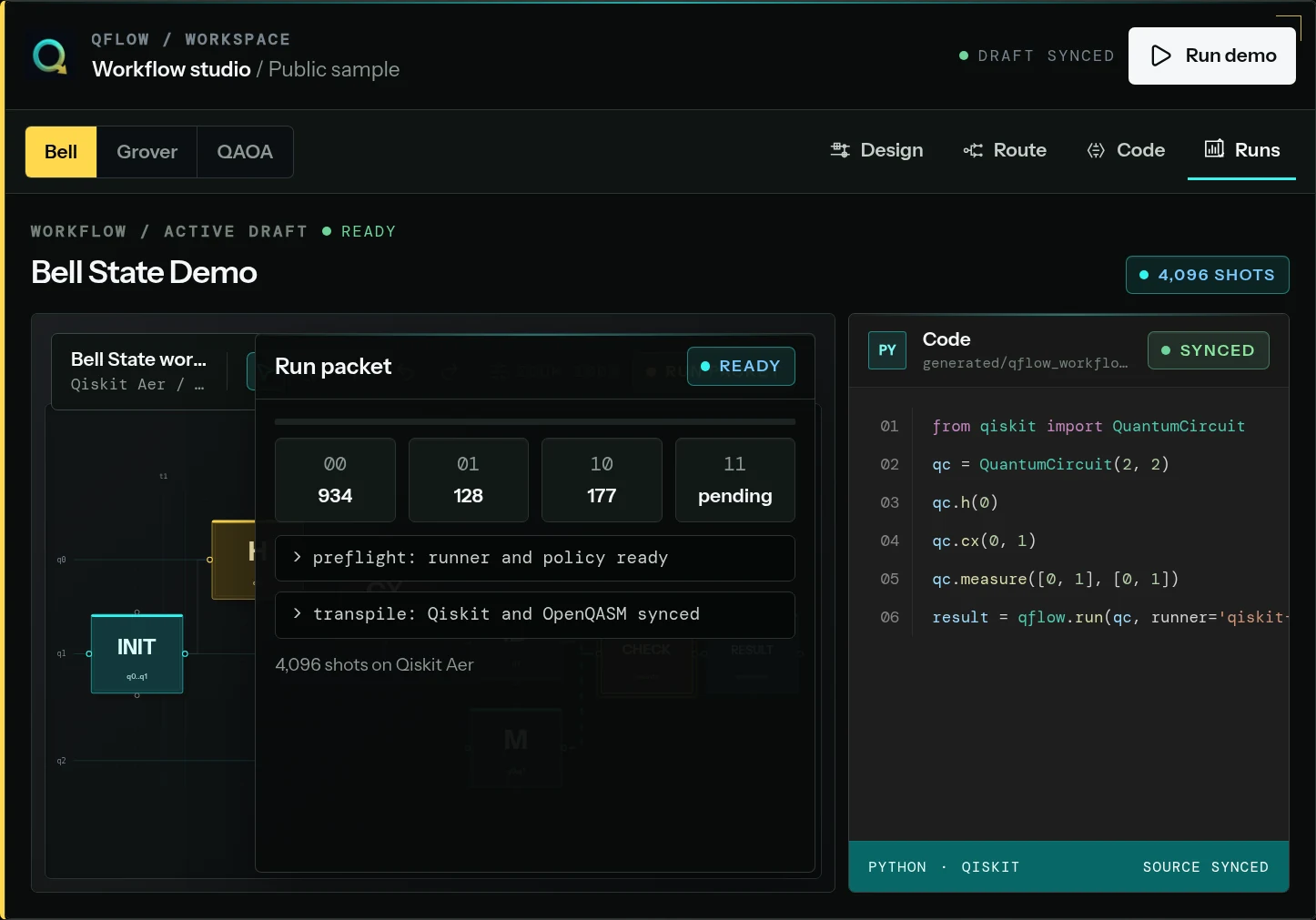1316x920 pixels.
Task: Expand the preflight log row chevron
Action: [x=297, y=557]
